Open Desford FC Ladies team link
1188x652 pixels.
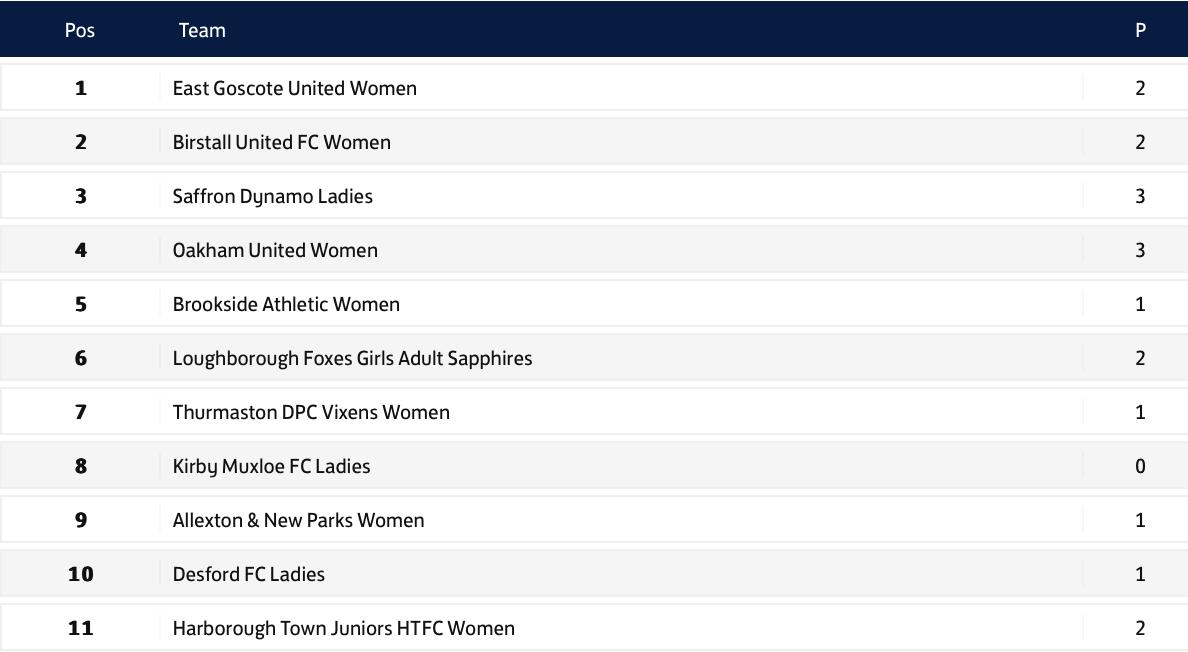(x=248, y=574)
